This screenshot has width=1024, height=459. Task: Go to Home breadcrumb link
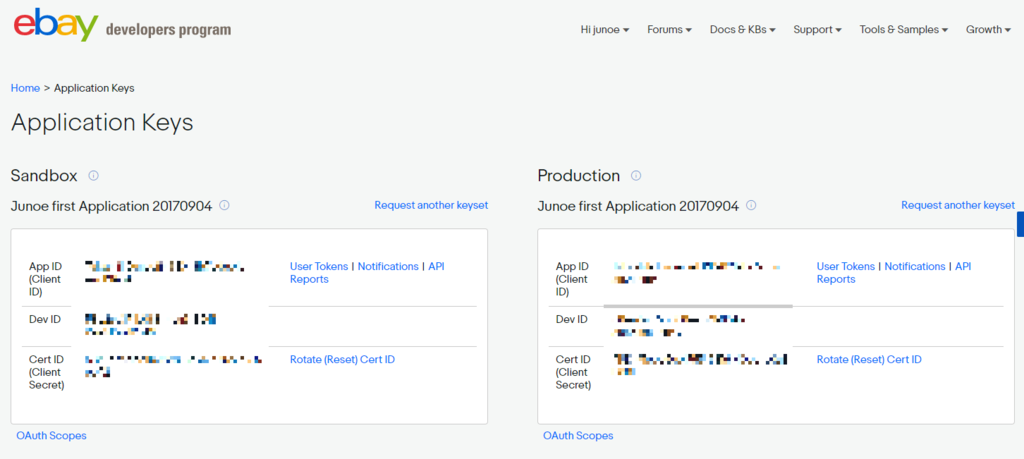click(x=25, y=88)
